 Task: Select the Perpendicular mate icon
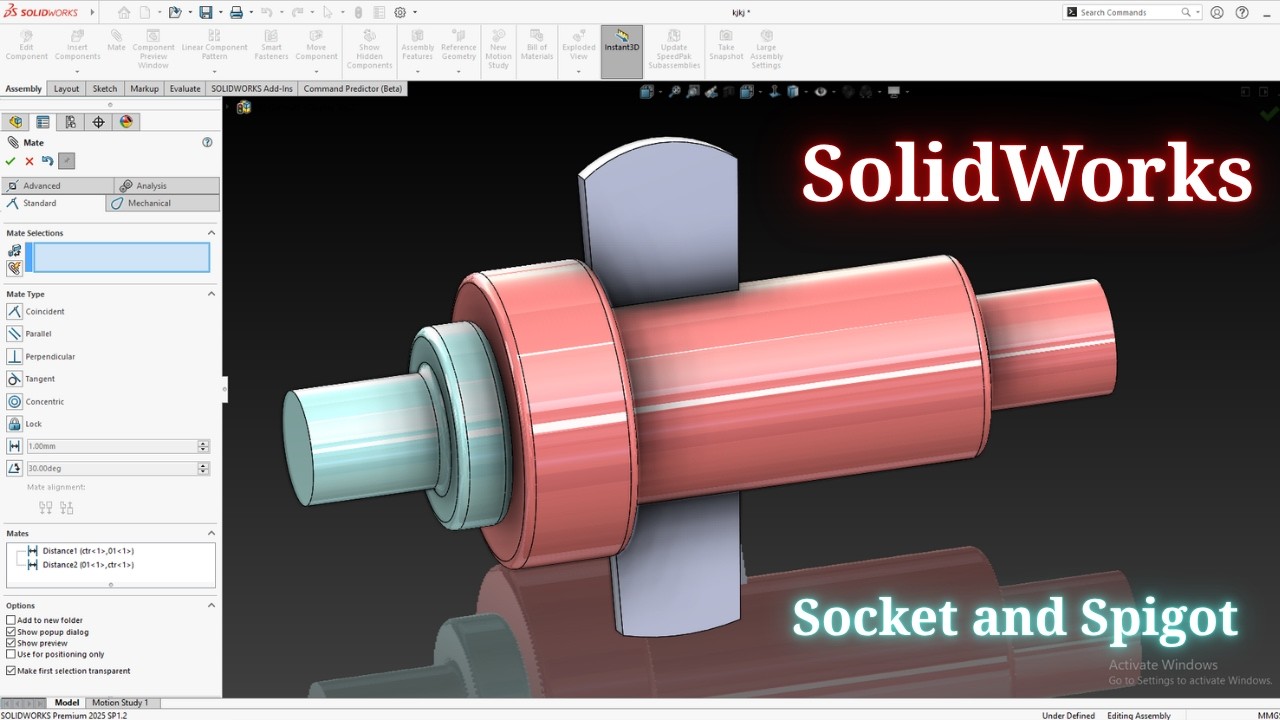(14, 356)
